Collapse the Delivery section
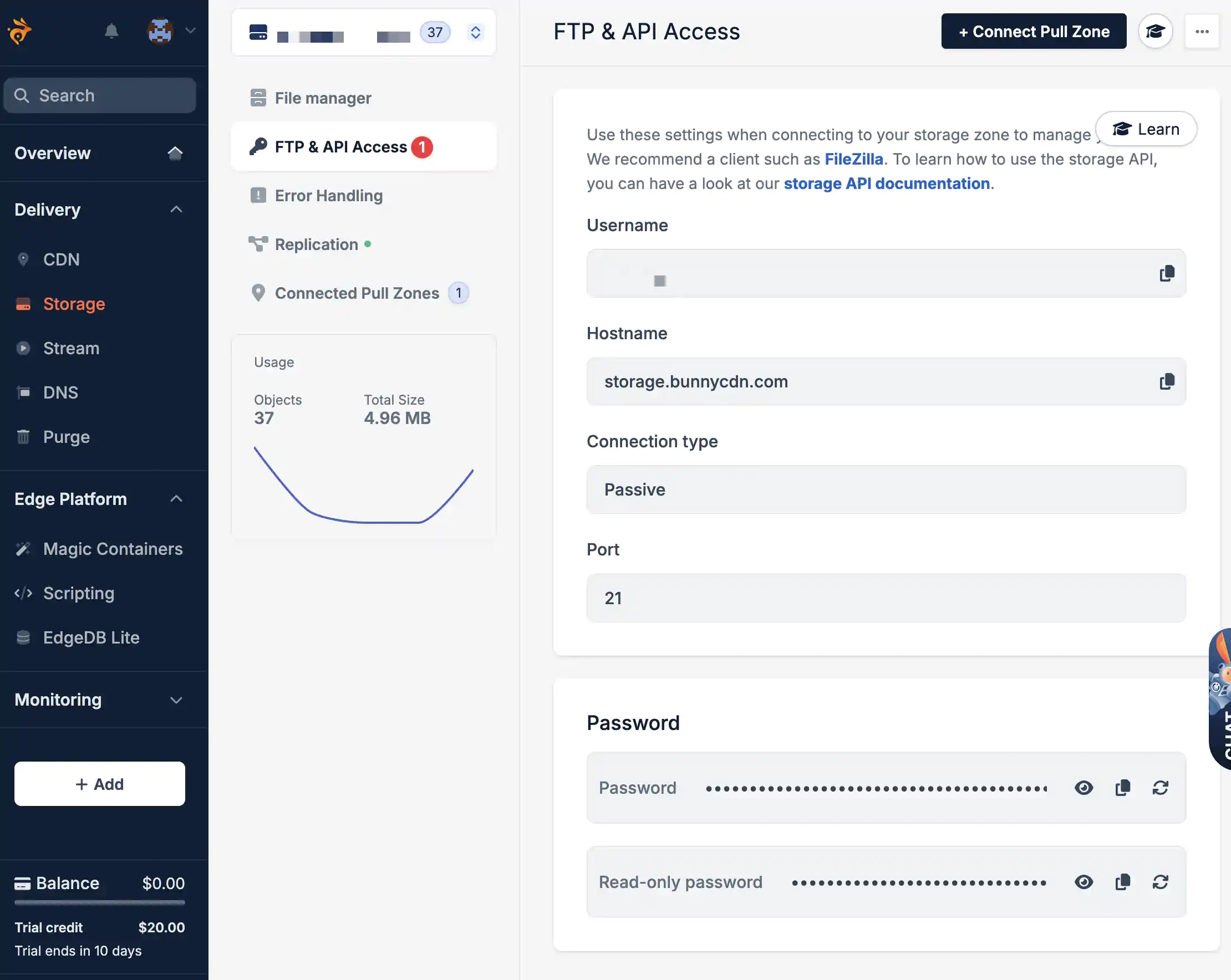 [176, 210]
